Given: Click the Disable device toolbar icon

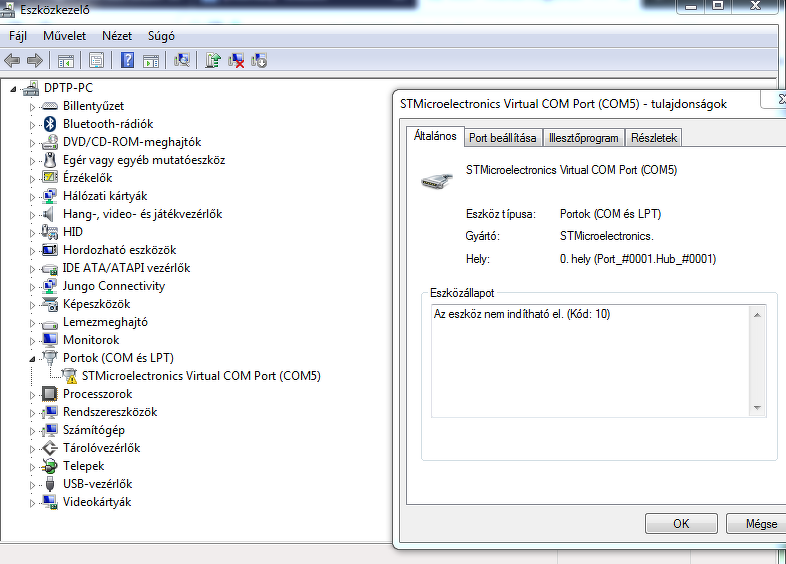Looking at the screenshot, I should [259, 61].
